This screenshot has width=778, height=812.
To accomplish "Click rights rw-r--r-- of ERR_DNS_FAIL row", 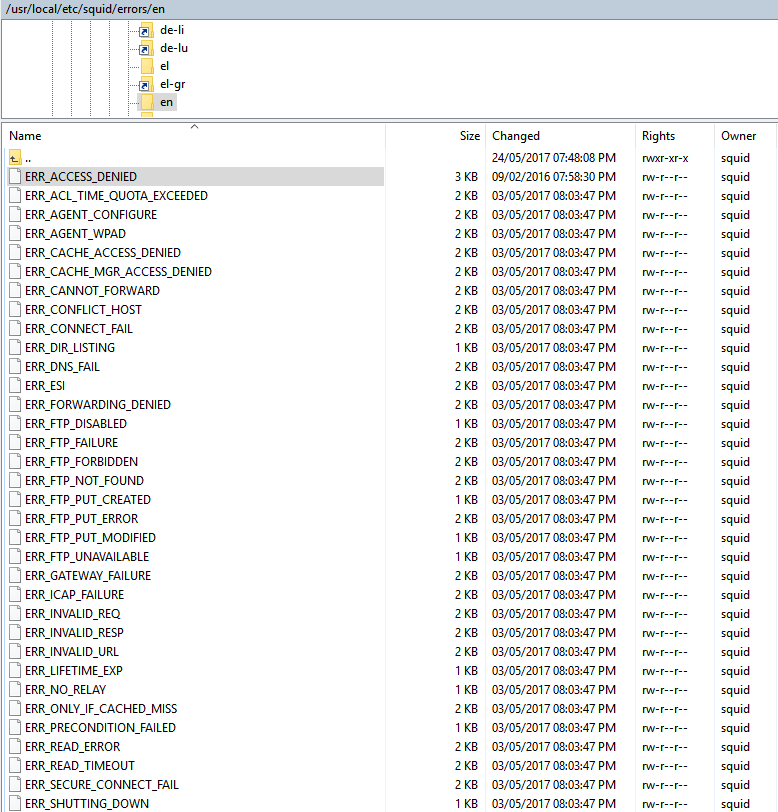I will coord(665,367).
